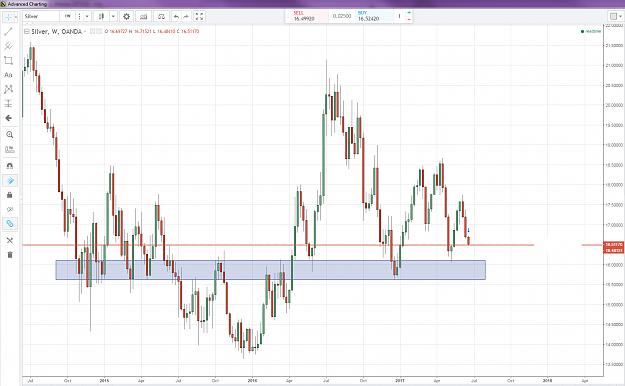This screenshot has width=625, height=386.
Task: Undo the last chart action
Action: click(x=176, y=16)
